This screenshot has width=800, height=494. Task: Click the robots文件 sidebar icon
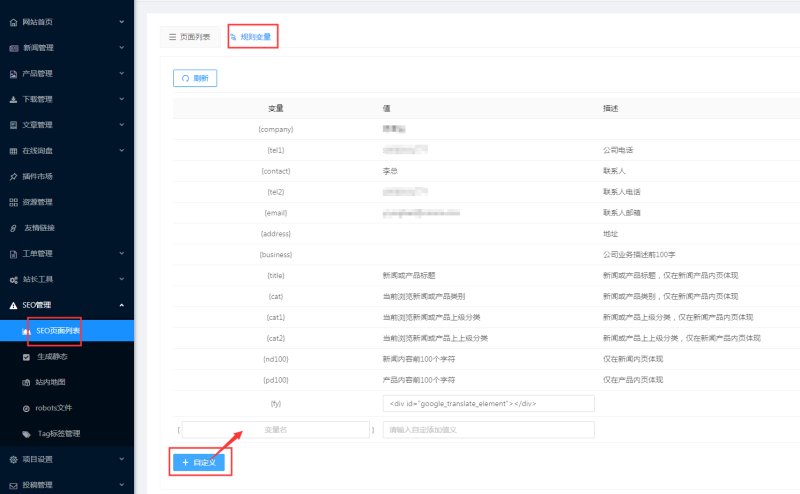(x=27, y=408)
